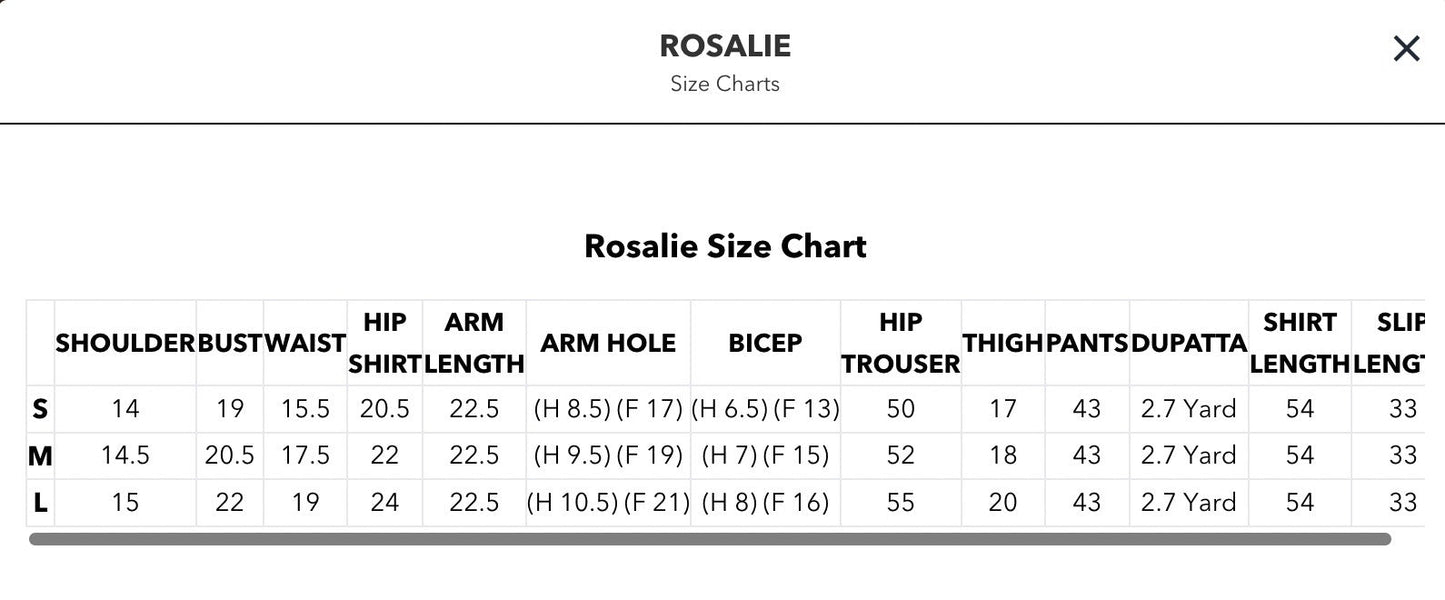Screen dimensions: 1445x600
Task: Click the 2.7 Yard dupatta value for size S
Action: click(1188, 407)
